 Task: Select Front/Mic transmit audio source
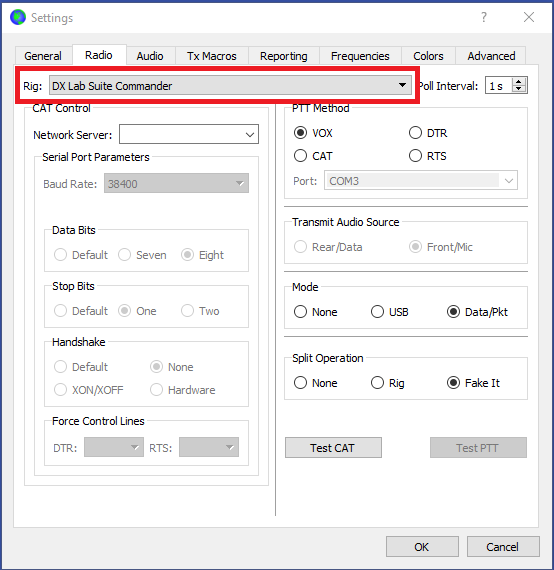[441, 247]
